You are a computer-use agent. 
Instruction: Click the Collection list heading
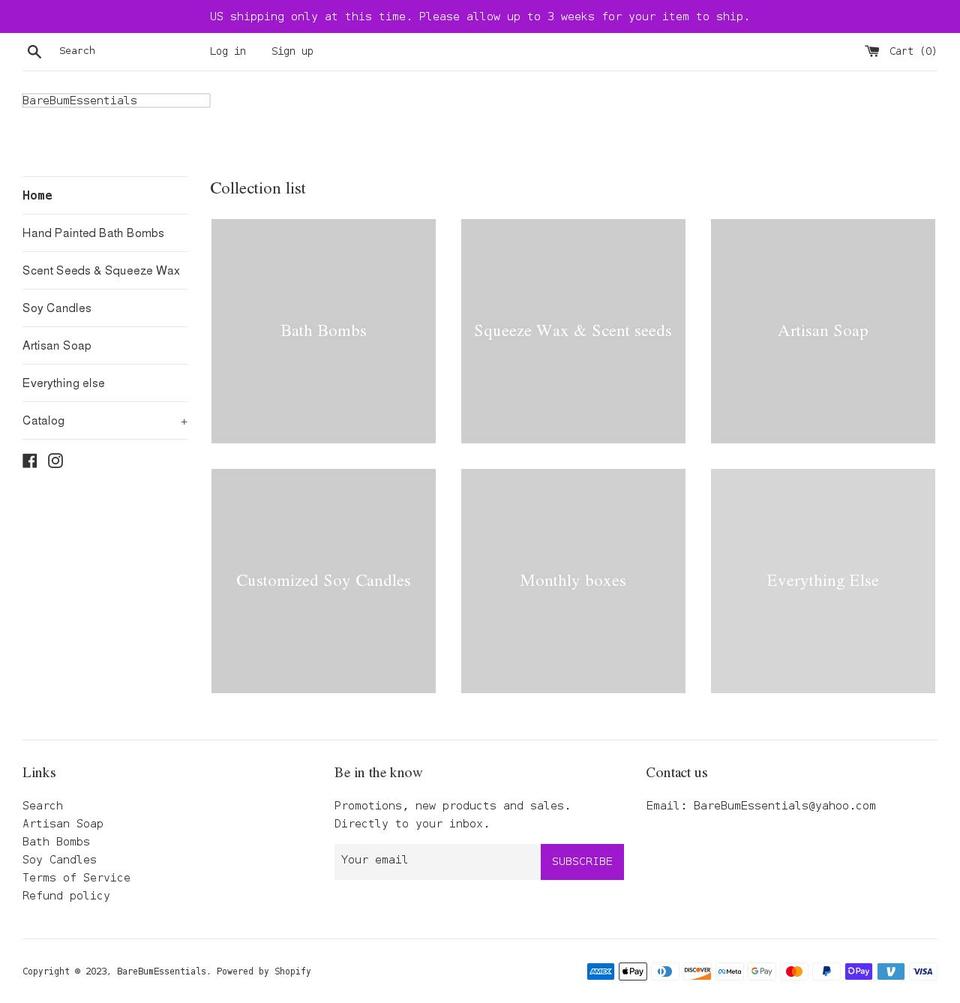pyautogui.click(x=258, y=188)
